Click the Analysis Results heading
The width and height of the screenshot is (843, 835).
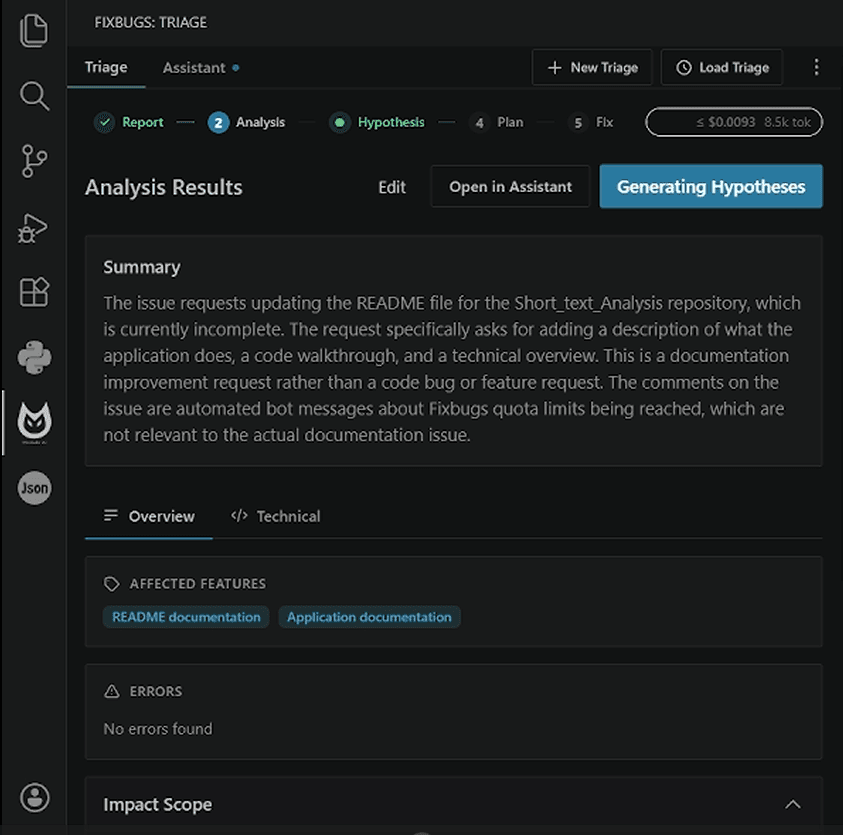point(163,188)
